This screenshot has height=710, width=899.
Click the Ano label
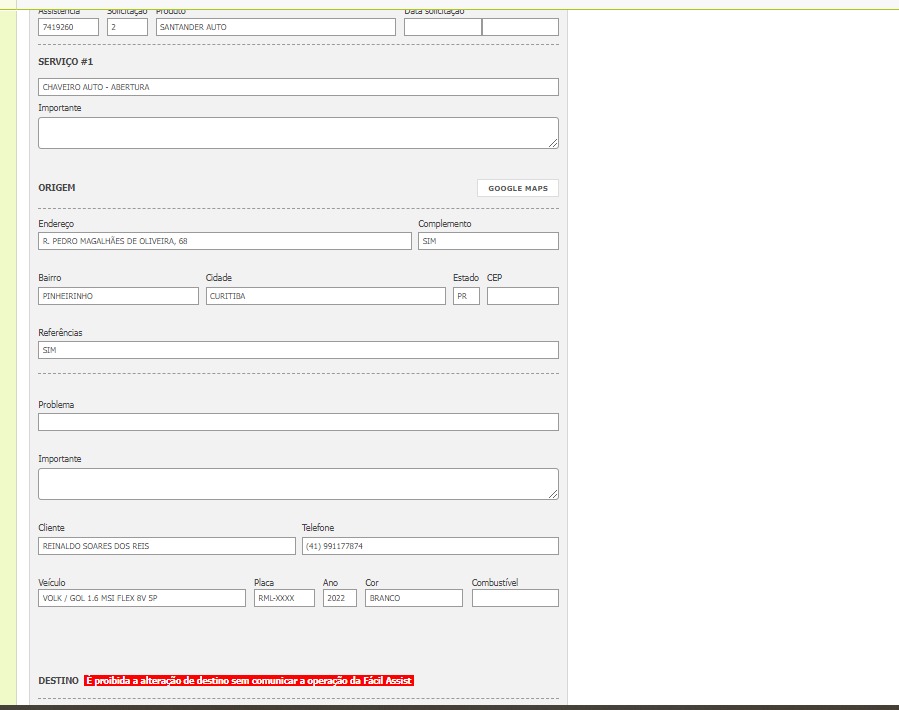[330, 583]
